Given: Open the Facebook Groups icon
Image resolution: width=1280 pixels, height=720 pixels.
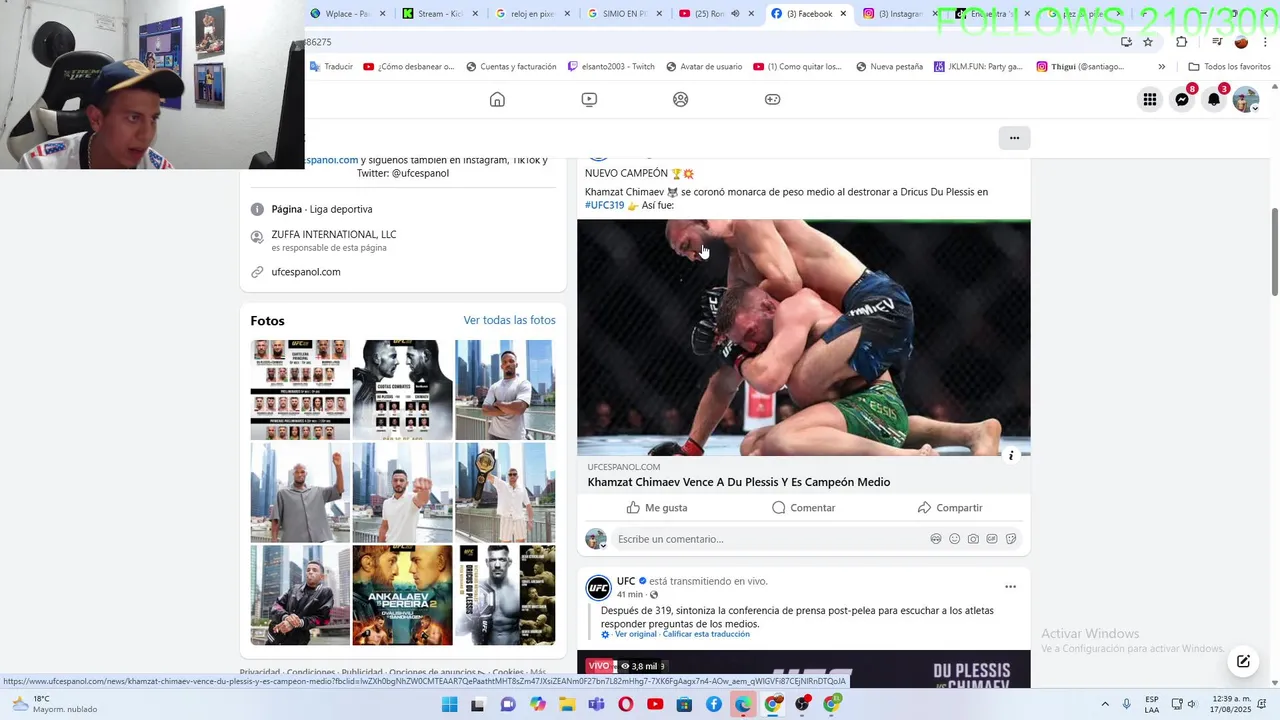Looking at the screenshot, I should click(x=681, y=99).
